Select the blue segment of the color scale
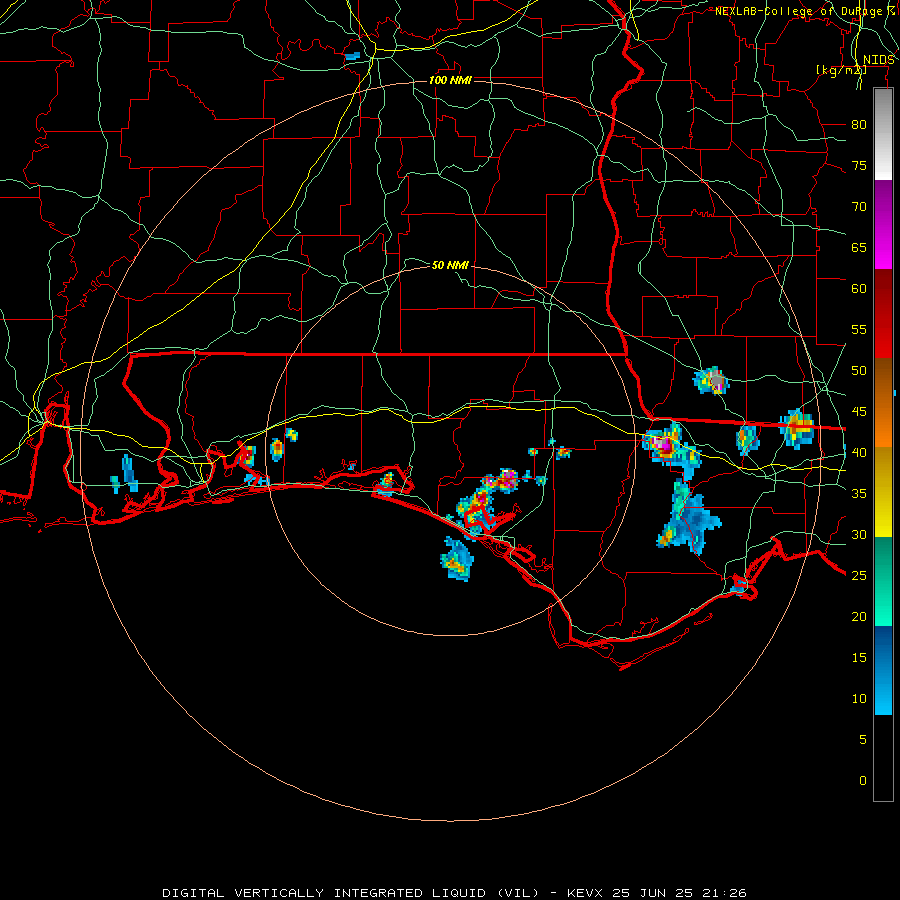Viewport: 900px width, 900px height. [x=883, y=670]
